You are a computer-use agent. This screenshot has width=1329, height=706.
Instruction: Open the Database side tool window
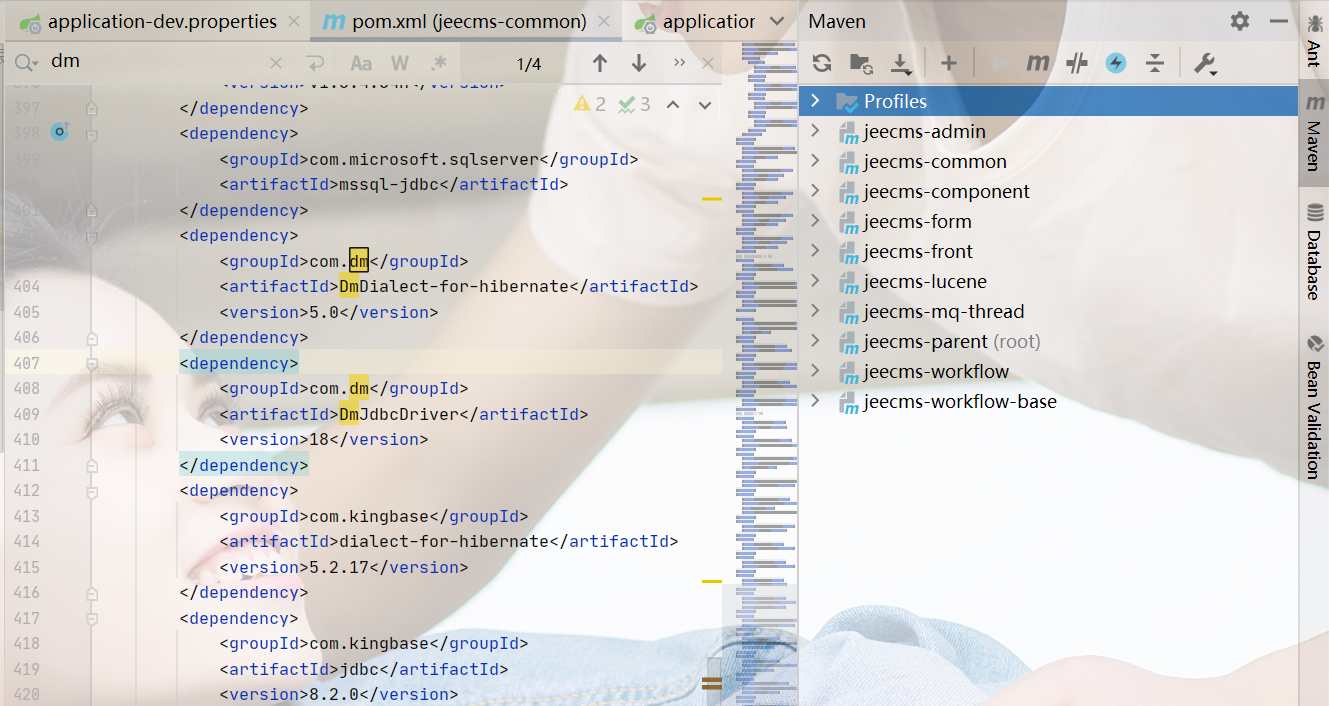[x=1313, y=252]
